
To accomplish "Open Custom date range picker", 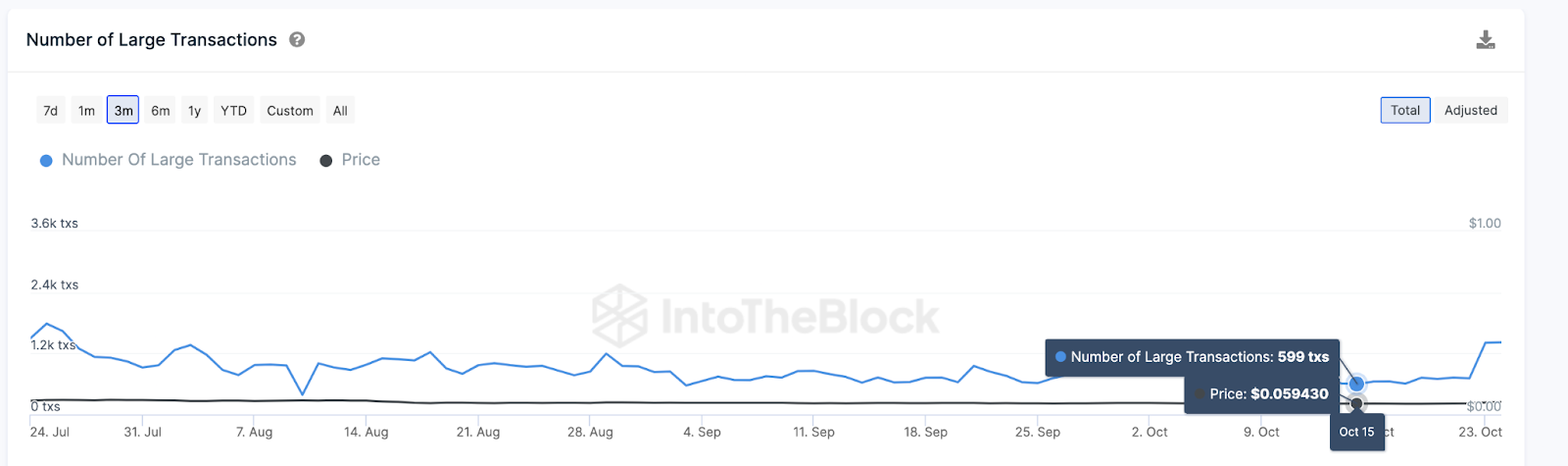I will tap(290, 111).
